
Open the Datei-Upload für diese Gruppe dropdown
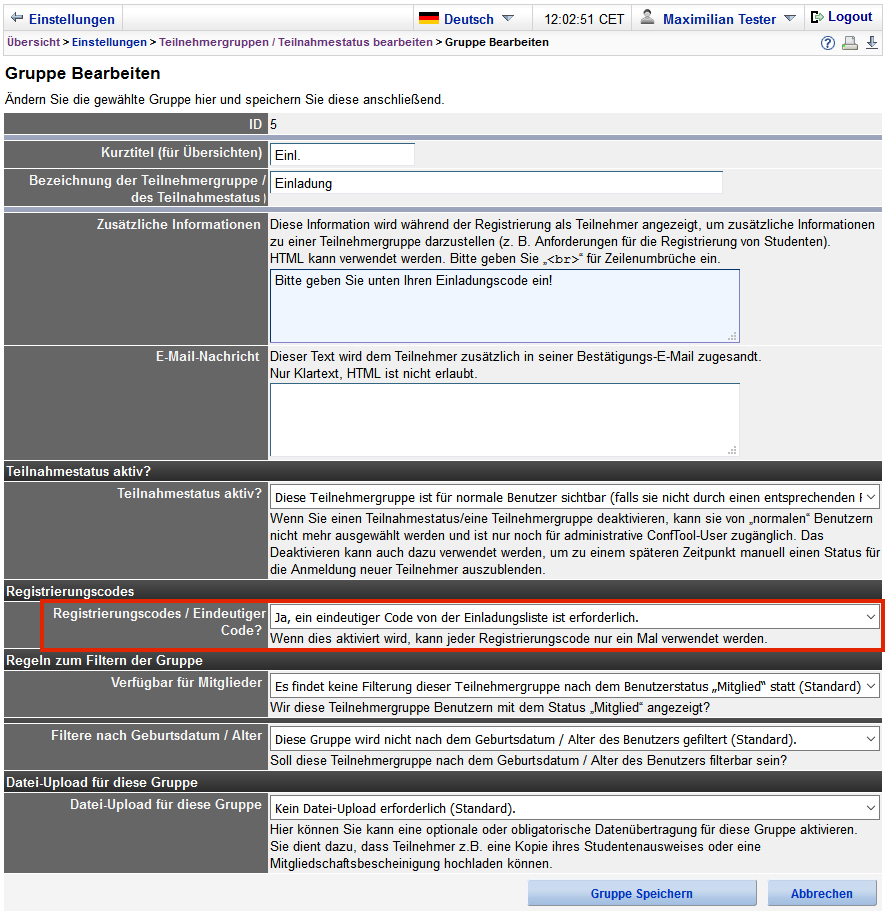tap(574, 808)
